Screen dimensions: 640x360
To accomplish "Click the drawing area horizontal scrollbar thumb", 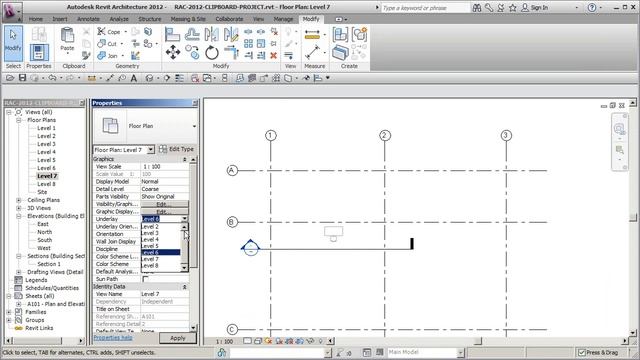I will pos(478,341).
